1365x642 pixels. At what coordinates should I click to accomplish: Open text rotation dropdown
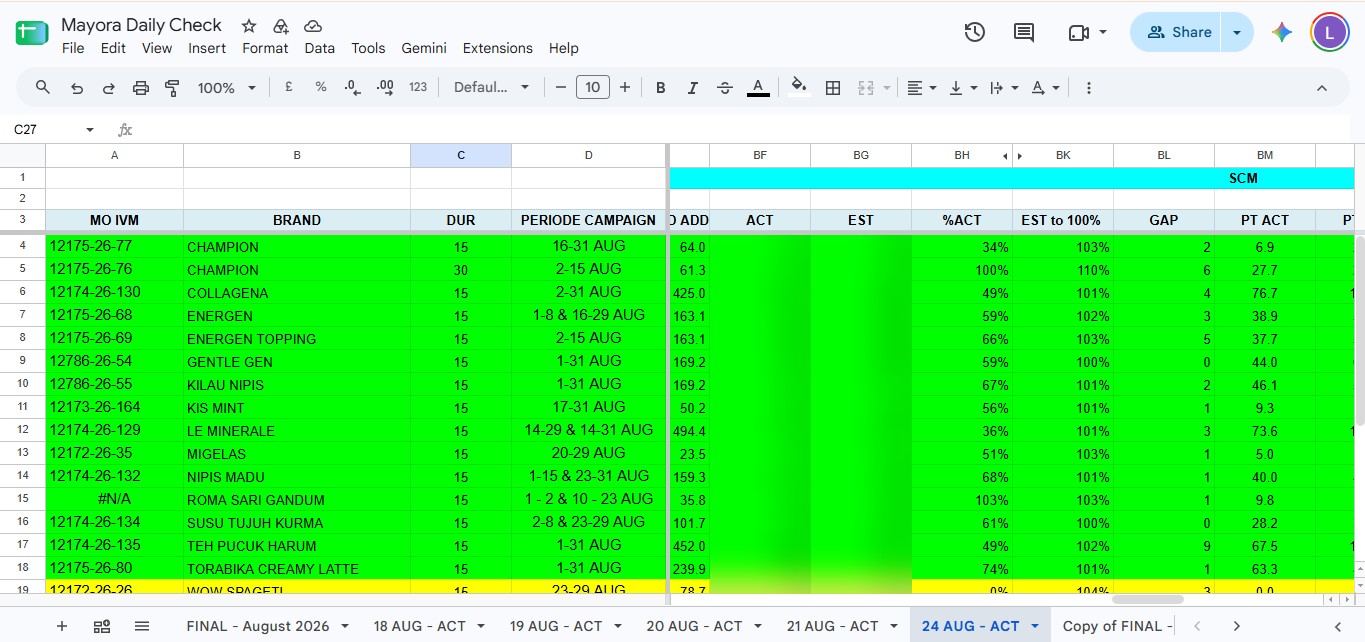[1045, 88]
